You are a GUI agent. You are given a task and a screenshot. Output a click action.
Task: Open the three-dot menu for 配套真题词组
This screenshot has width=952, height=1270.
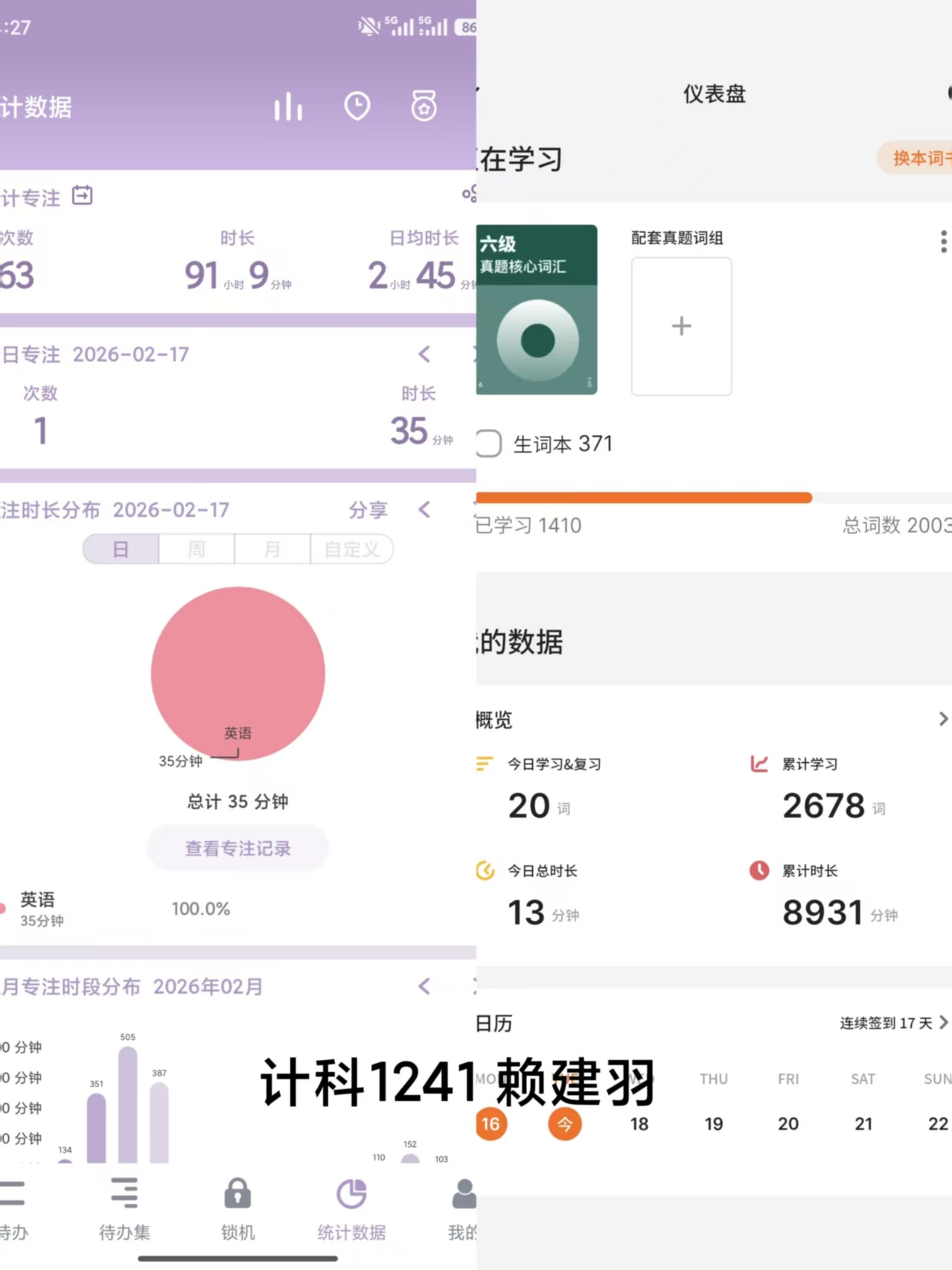click(943, 241)
